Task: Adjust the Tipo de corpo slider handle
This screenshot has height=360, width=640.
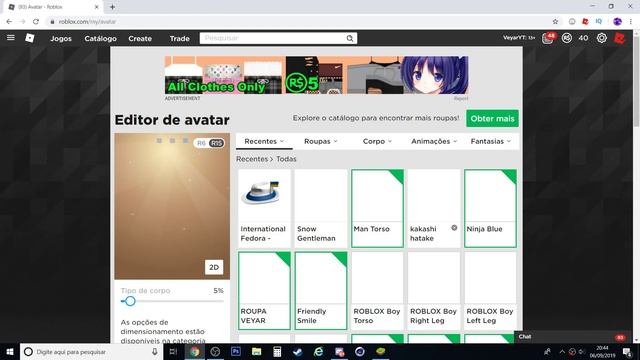Action: click(130, 301)
